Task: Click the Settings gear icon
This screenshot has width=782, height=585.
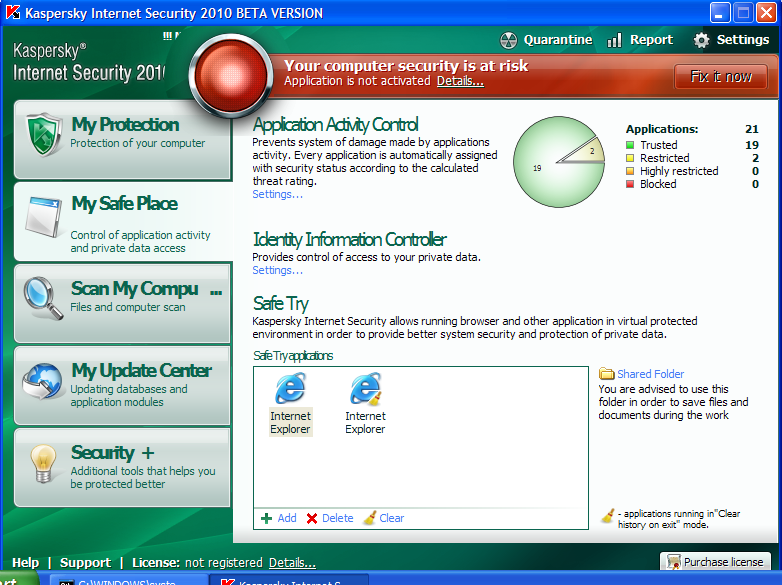Action: [702, 40]
